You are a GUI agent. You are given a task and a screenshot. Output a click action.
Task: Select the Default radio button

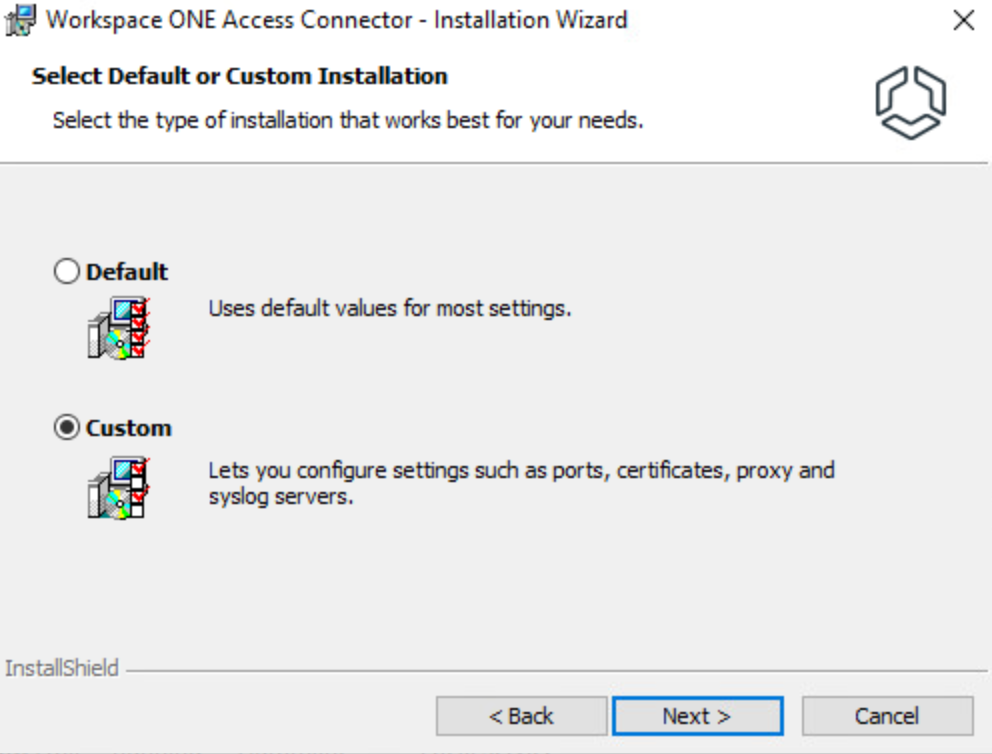(x=66, y=272)
